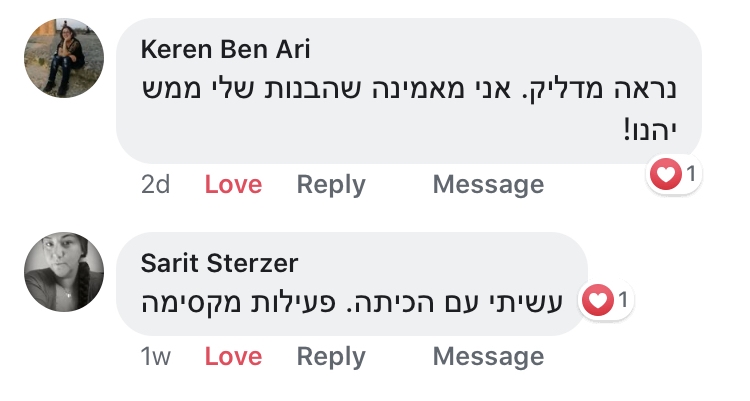Toggle Love on Sarit Sterzer's comment
Image resolution: width=750 pixels, height=401 pixels.
pyautogui.click(x=233, y=357)
